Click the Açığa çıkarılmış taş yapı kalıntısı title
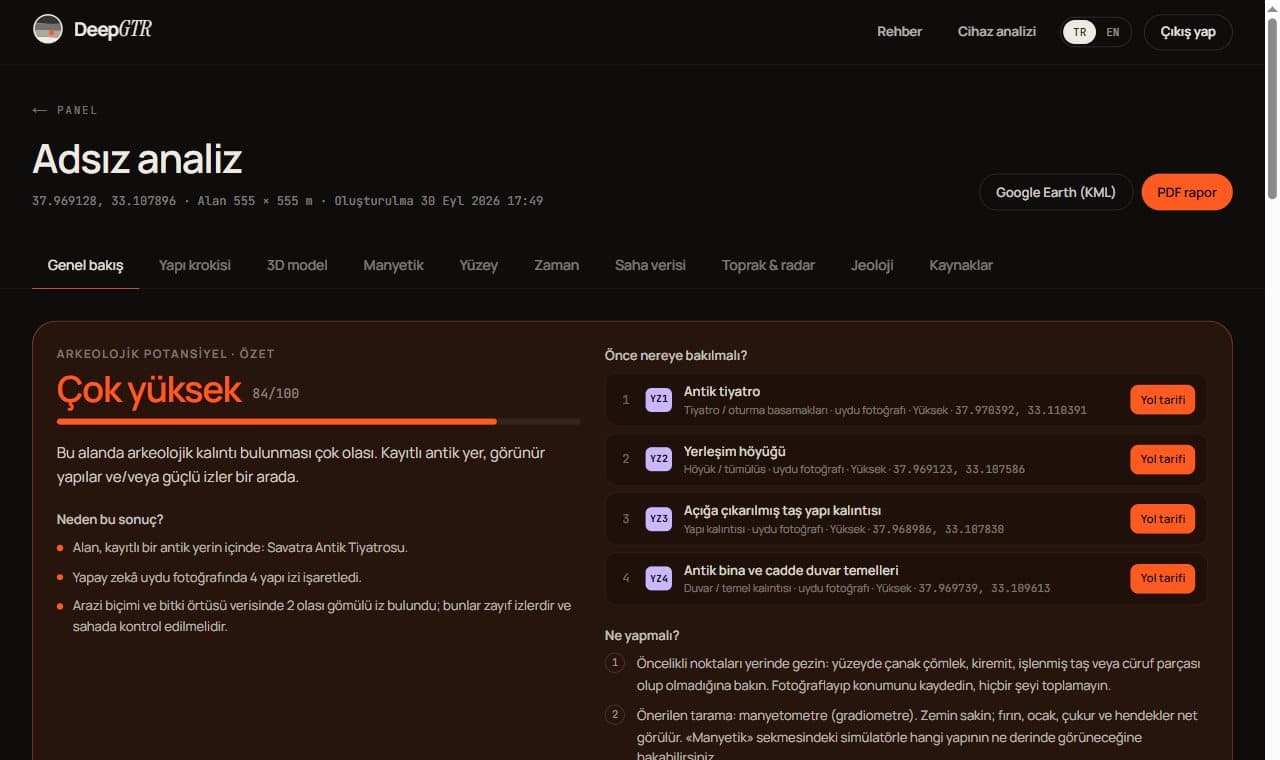Viewport: 1280px width, 760px height. 783,511
